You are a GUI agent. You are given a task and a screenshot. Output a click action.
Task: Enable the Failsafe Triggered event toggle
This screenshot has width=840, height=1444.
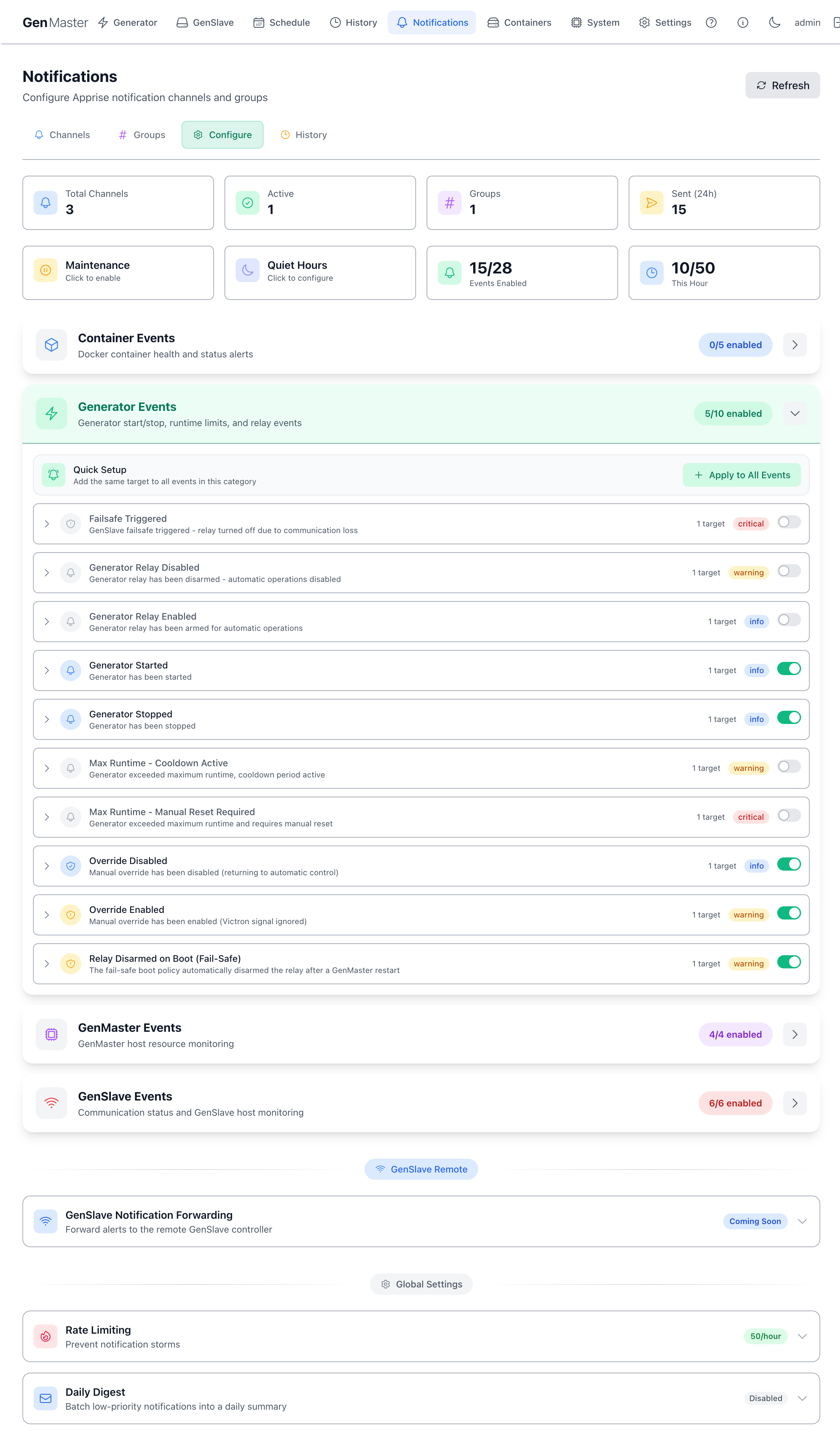coord(789,523)
